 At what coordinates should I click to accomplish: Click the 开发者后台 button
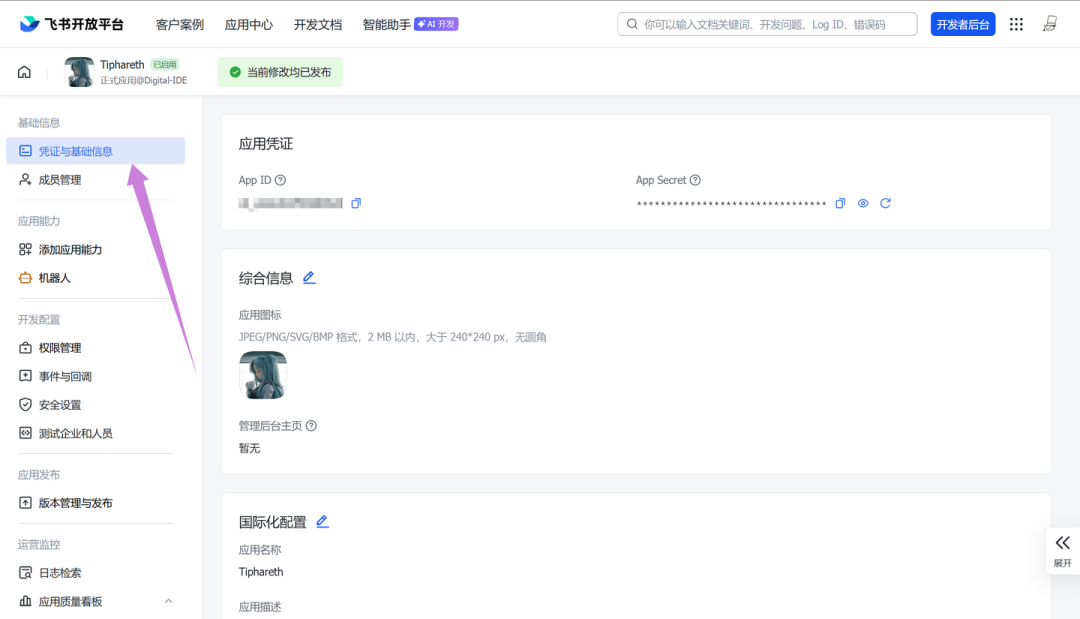point(962,24)
